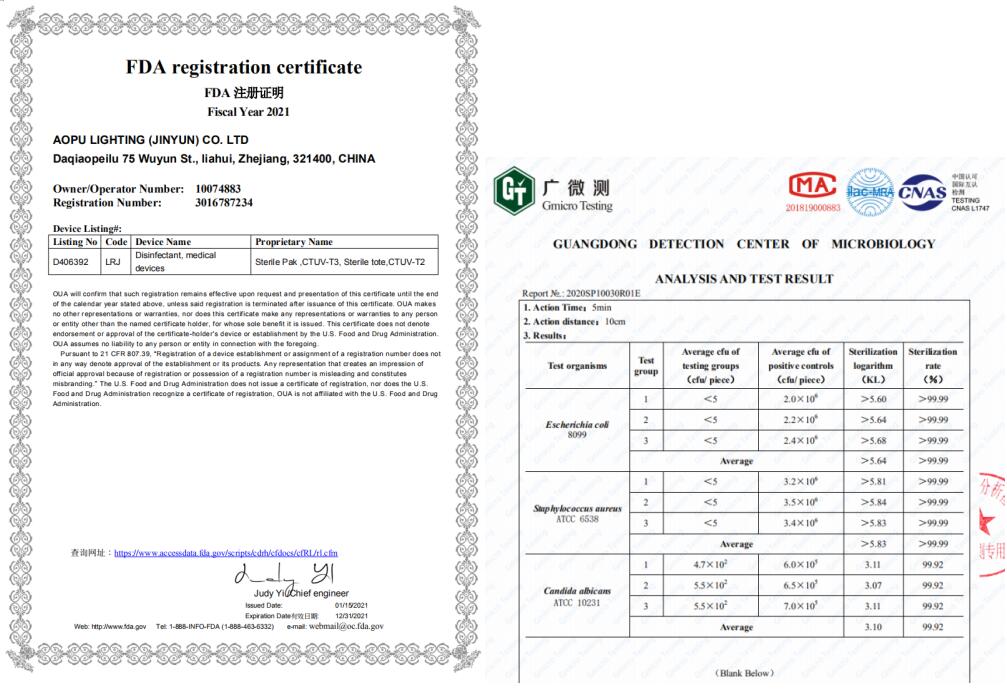Image resolution: width=1007 pixels, height=689 pixels.
Task: Click the 3.07 sterilization logarithm value
Action: pyautogui.click(x=873, y=586)
